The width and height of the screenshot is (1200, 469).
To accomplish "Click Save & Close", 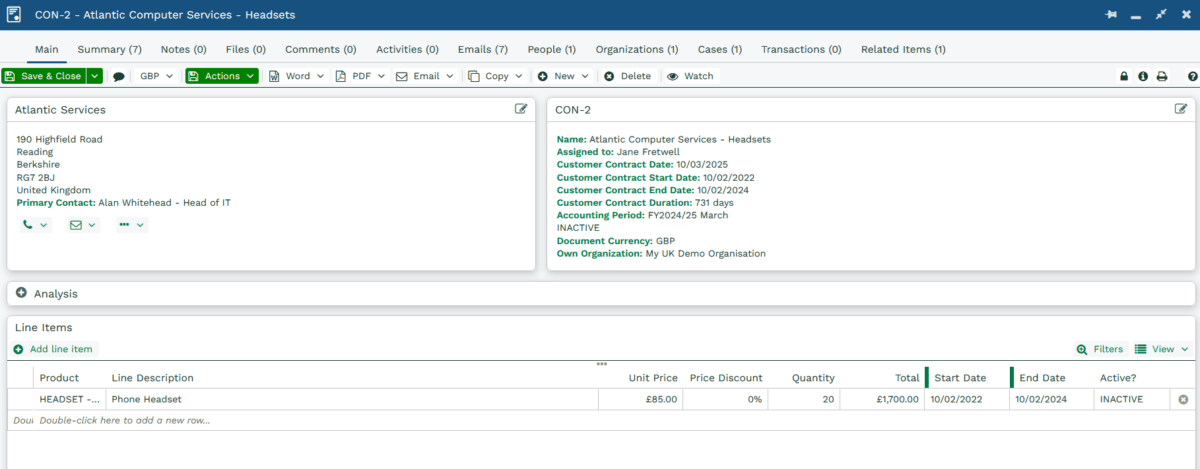I will [44, 76].
